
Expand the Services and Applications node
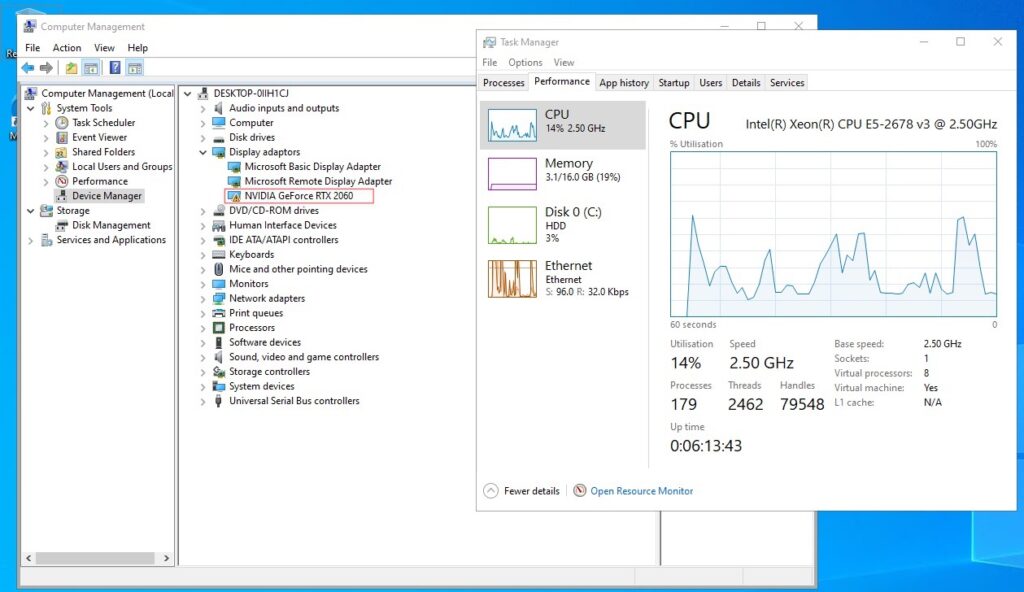click(x=31, y=240)
